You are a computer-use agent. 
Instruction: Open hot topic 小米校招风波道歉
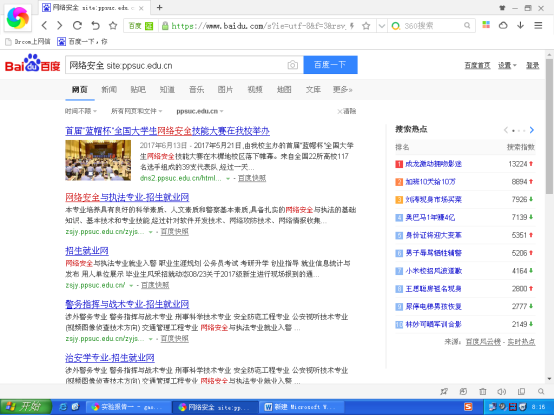click(x=434, y=271)
